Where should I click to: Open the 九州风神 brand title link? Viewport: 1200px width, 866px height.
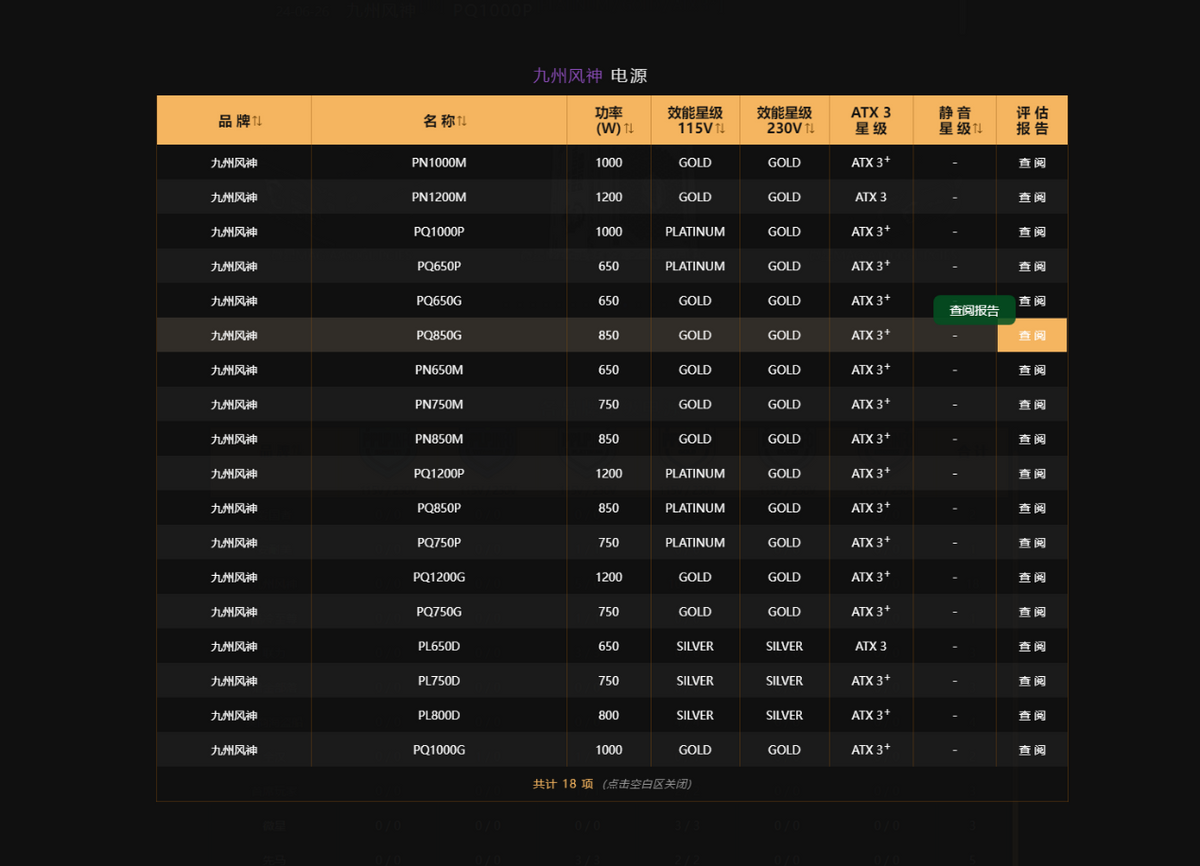(x=568, y=76)
